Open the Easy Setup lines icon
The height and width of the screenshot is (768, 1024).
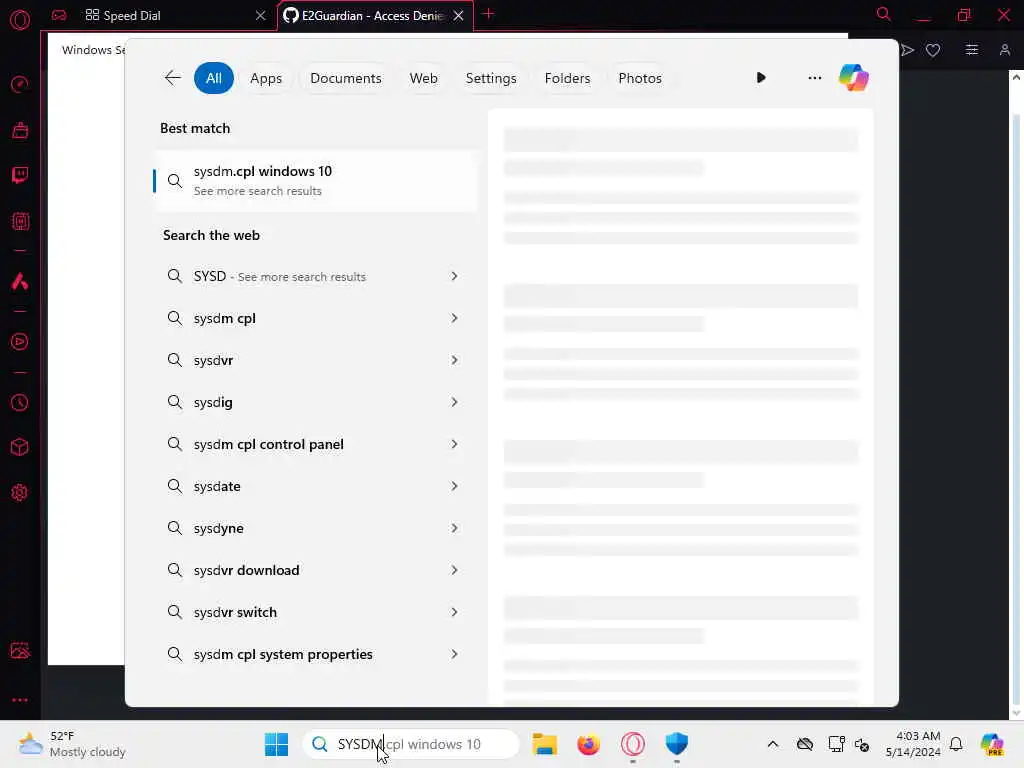972,50
